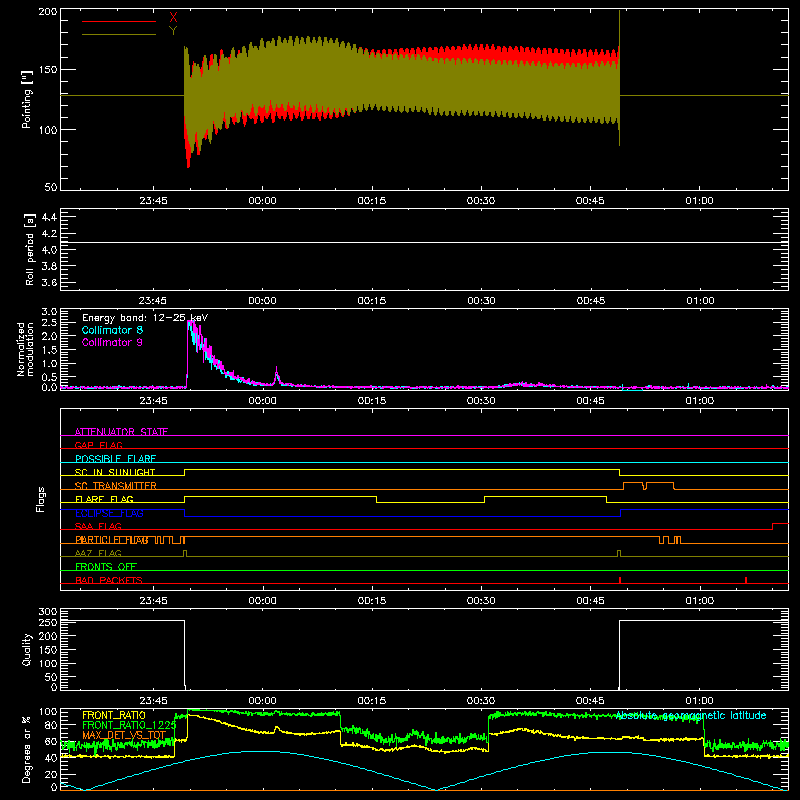
Task: Click the cyan 'Collimator 8' legend entry
Action: (112, 330)
